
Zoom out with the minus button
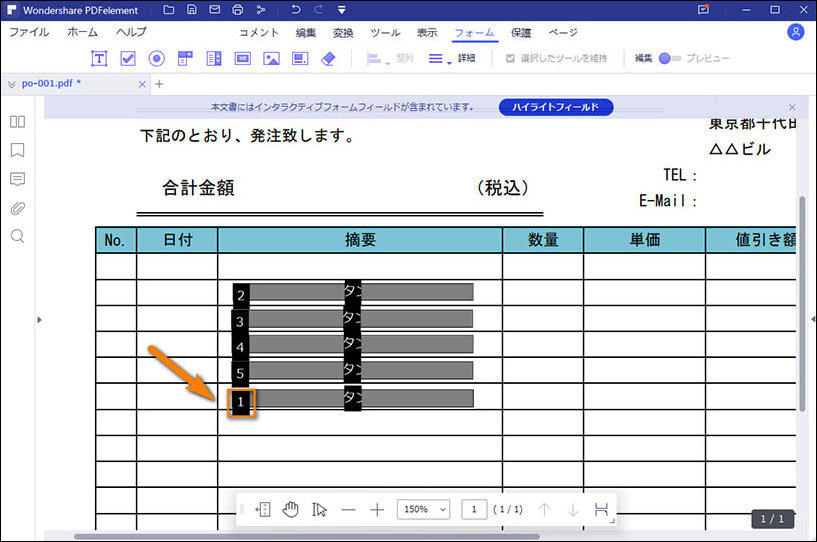[x=349, y=510]
